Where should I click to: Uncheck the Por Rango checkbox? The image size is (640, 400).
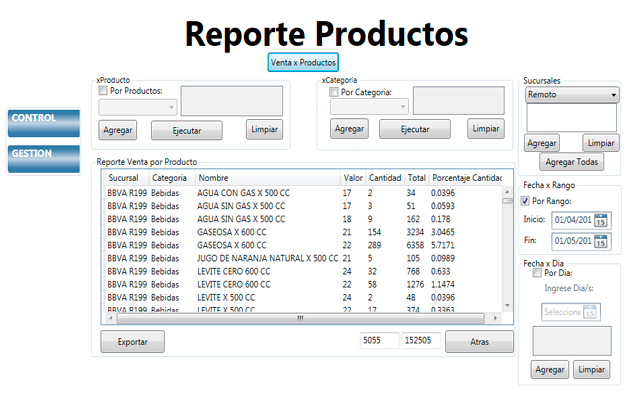click(x=525, y=201)
